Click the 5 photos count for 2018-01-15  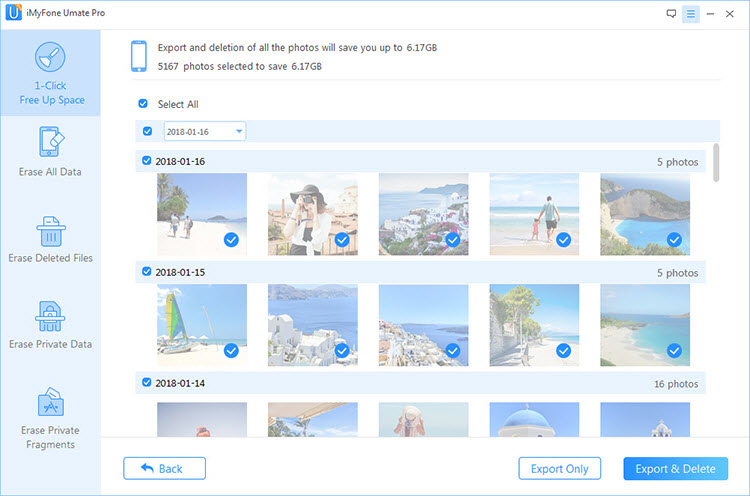tap(677, 273)
